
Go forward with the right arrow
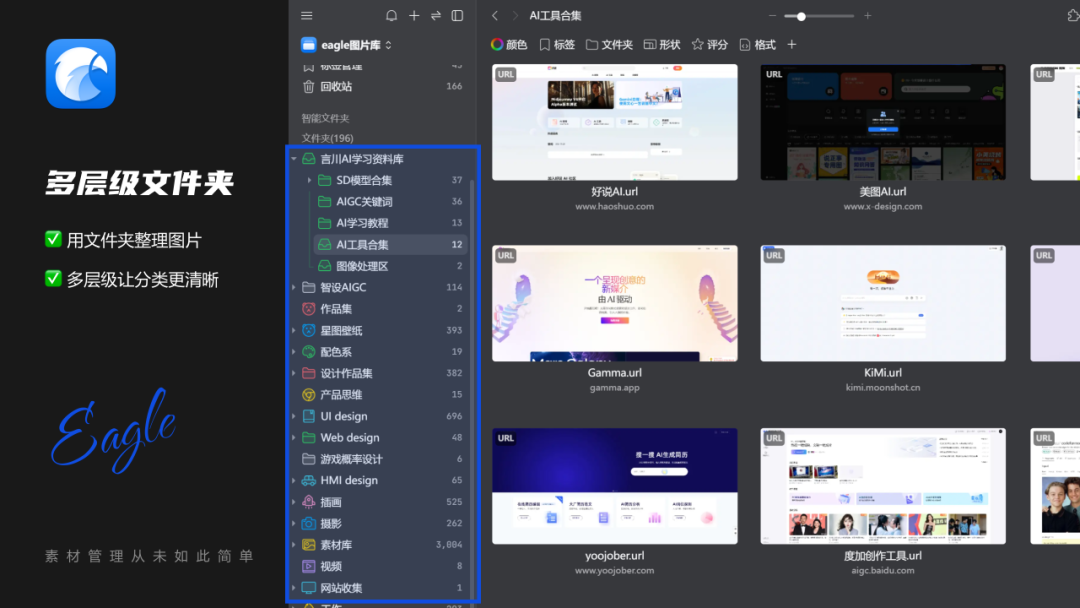(x=515, y=16)
